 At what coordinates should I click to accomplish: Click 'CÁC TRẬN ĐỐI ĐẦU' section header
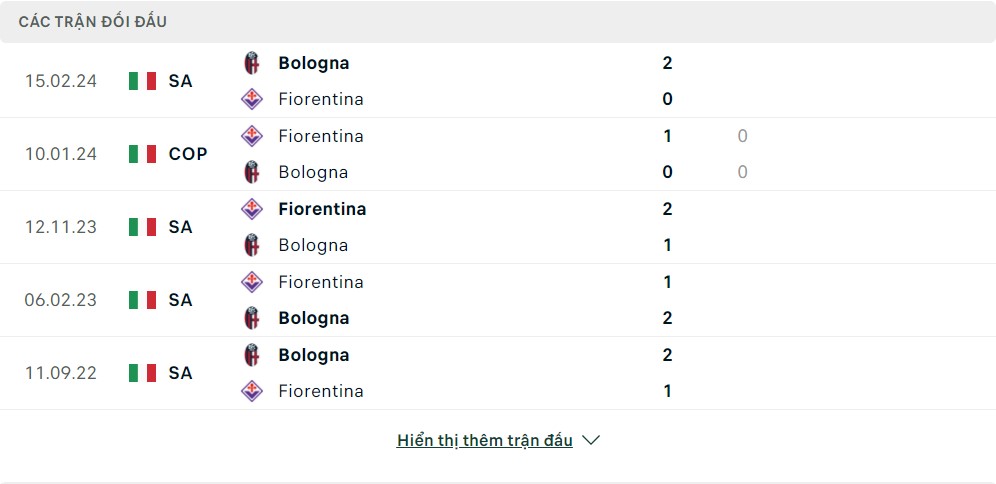coord(93,21)
